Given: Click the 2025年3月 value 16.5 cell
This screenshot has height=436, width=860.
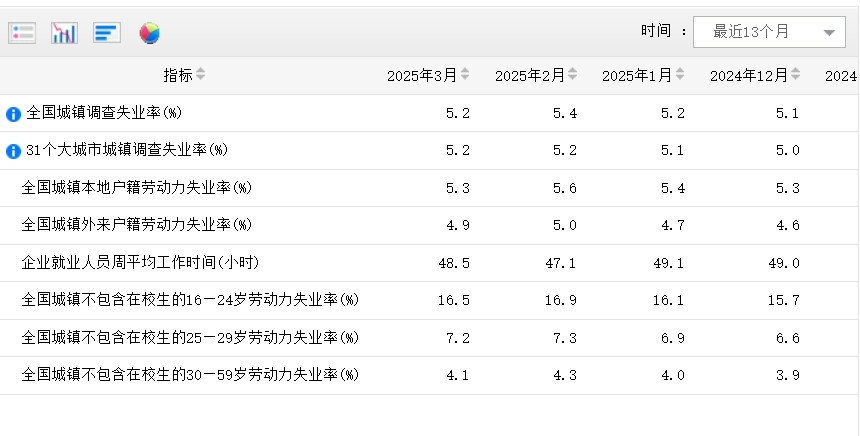Looking at the screenshot, I should click(456, 300).
